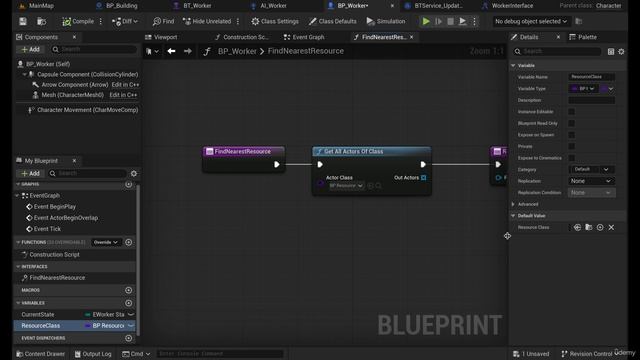The height and width of the screenshot is (360, 640).
Task: Click the Get All Actors Of Class node title
Action: click(353, 151)
